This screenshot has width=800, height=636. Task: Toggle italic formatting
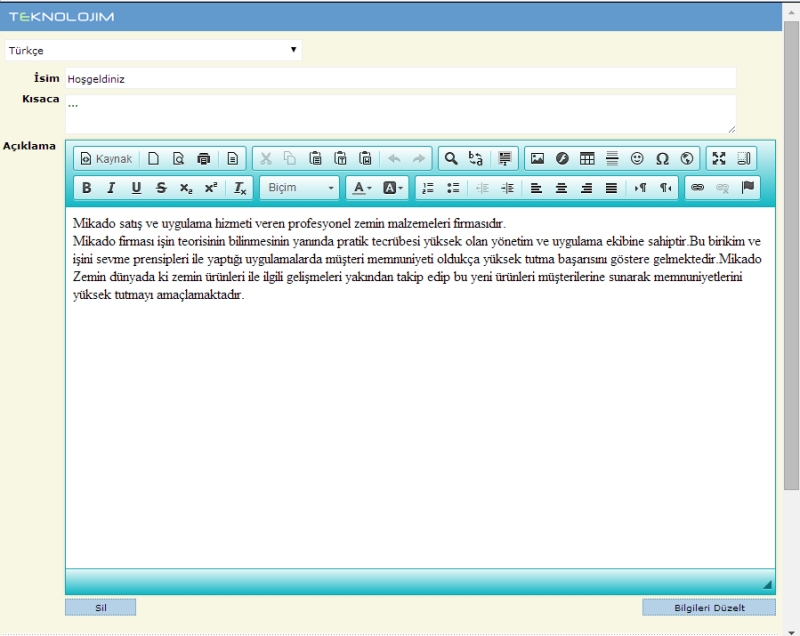111,188
